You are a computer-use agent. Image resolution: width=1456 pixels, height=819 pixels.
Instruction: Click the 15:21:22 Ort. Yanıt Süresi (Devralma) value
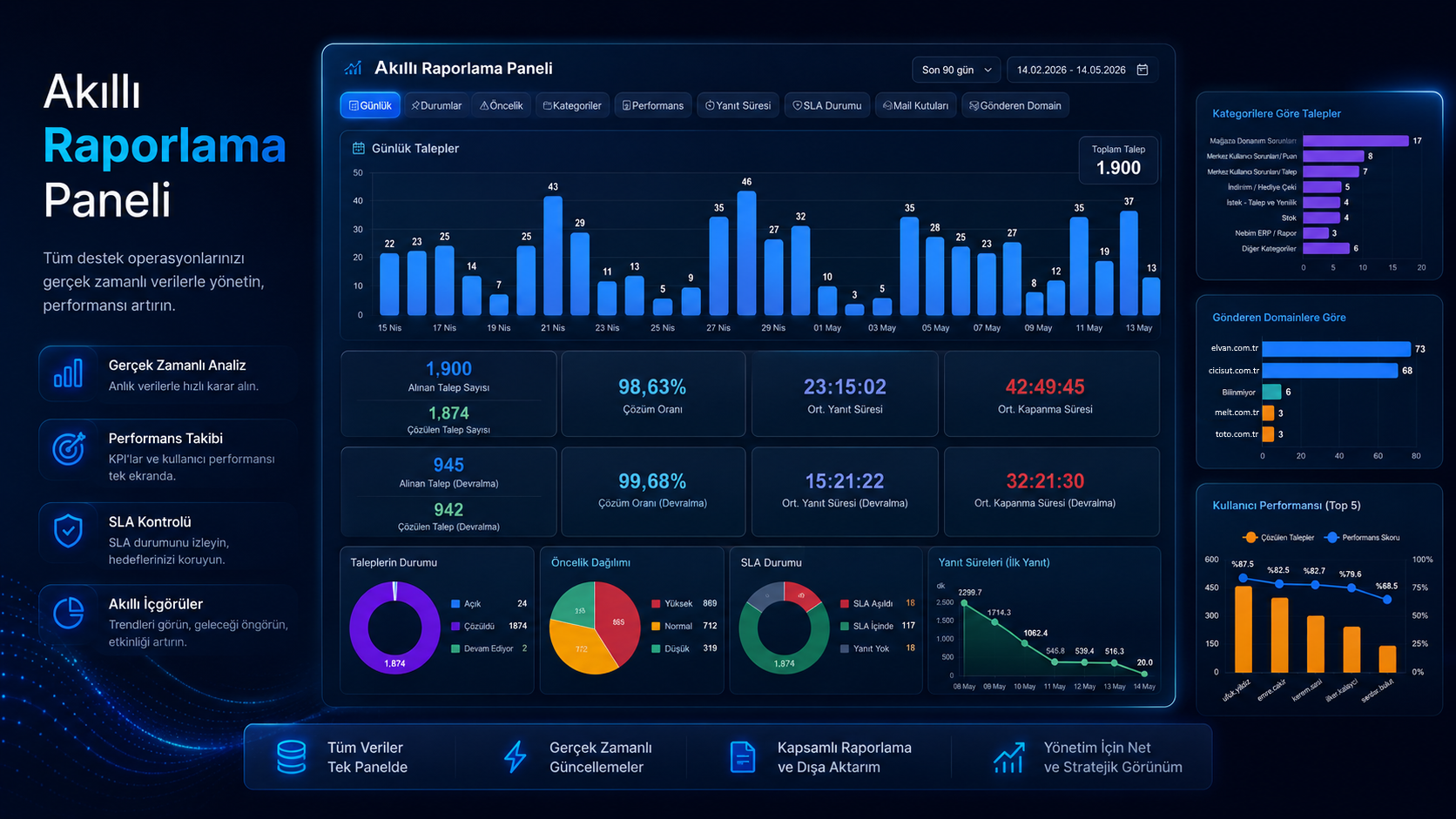[845, 481]
